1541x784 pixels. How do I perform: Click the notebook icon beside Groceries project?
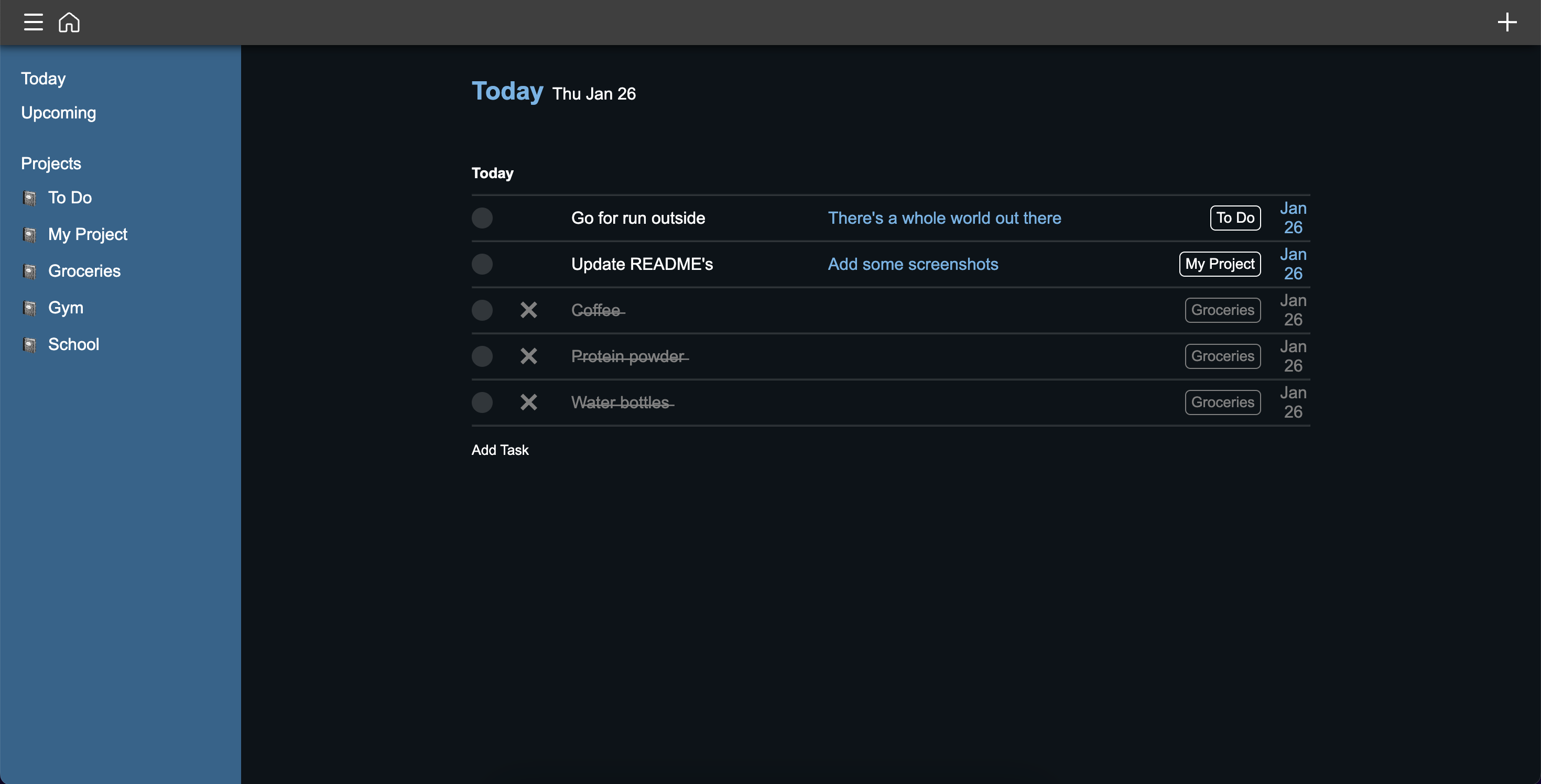coord(29,271)
